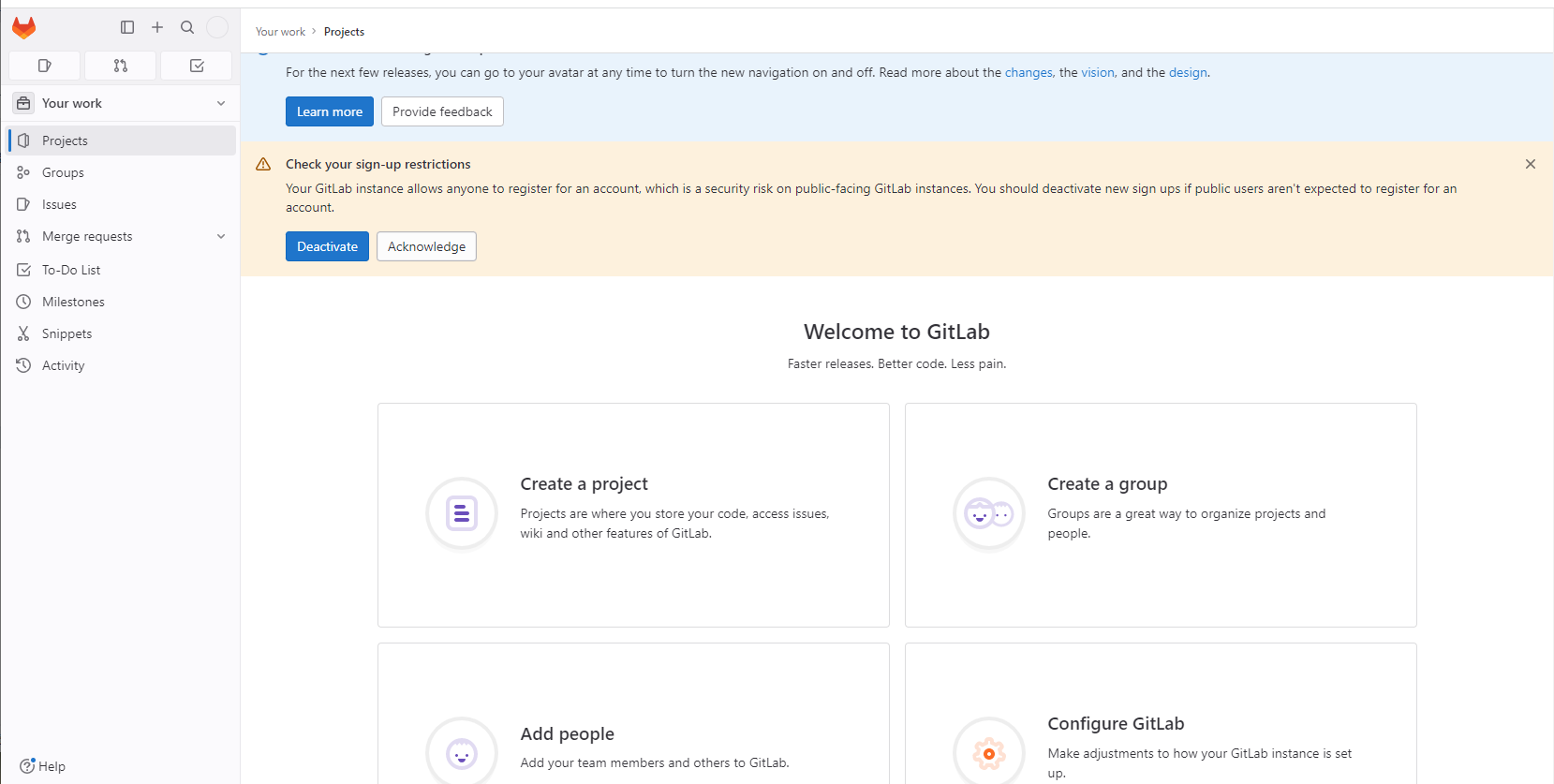The height and width of the screenshot is (784, 1554).
Task: Open the Create a project card
Action: (633, 515)
